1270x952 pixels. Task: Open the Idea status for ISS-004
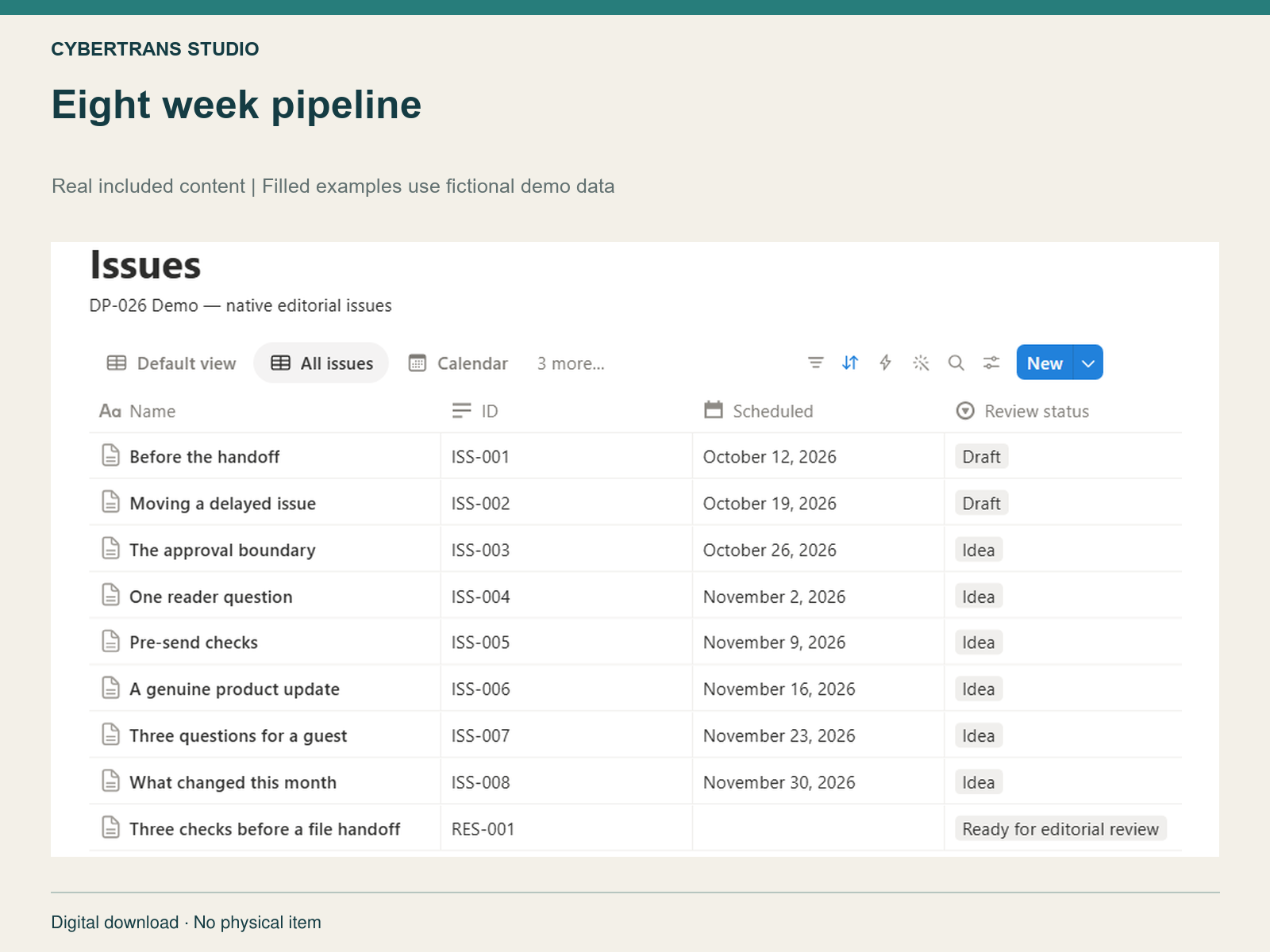click(979, 597)
